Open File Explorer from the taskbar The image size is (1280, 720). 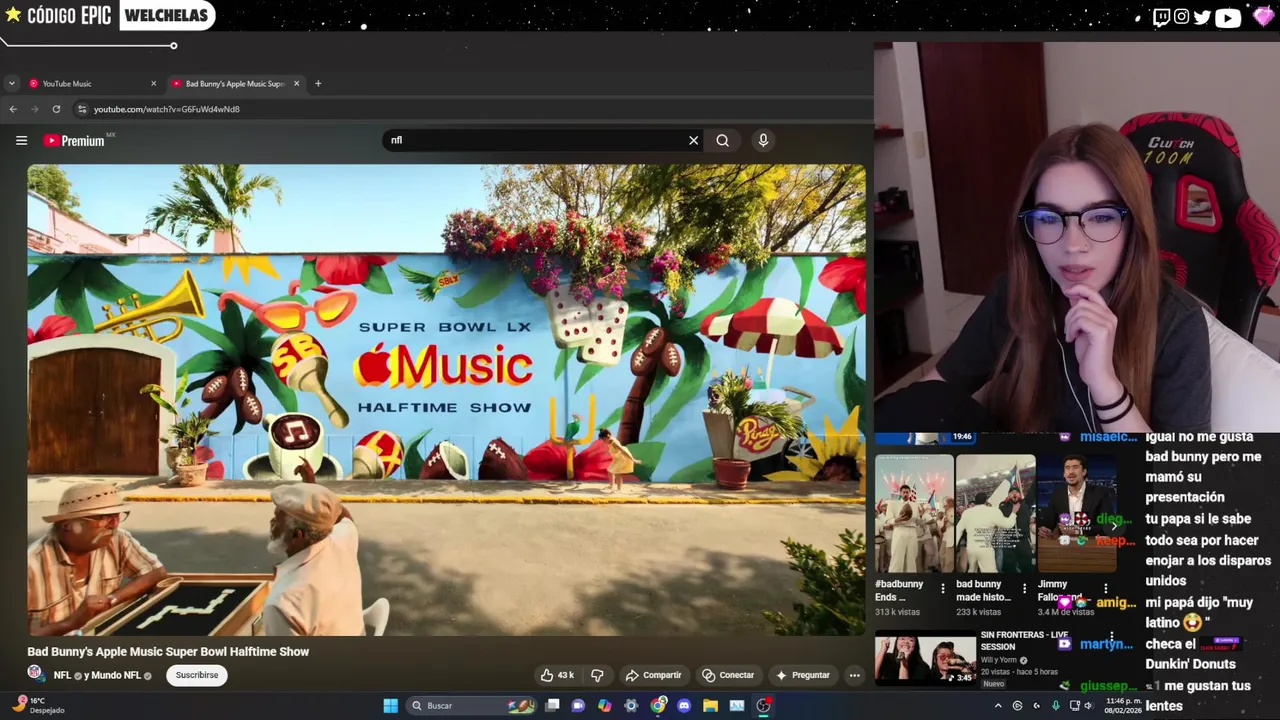pyautogui.click(x=710, y=706)
